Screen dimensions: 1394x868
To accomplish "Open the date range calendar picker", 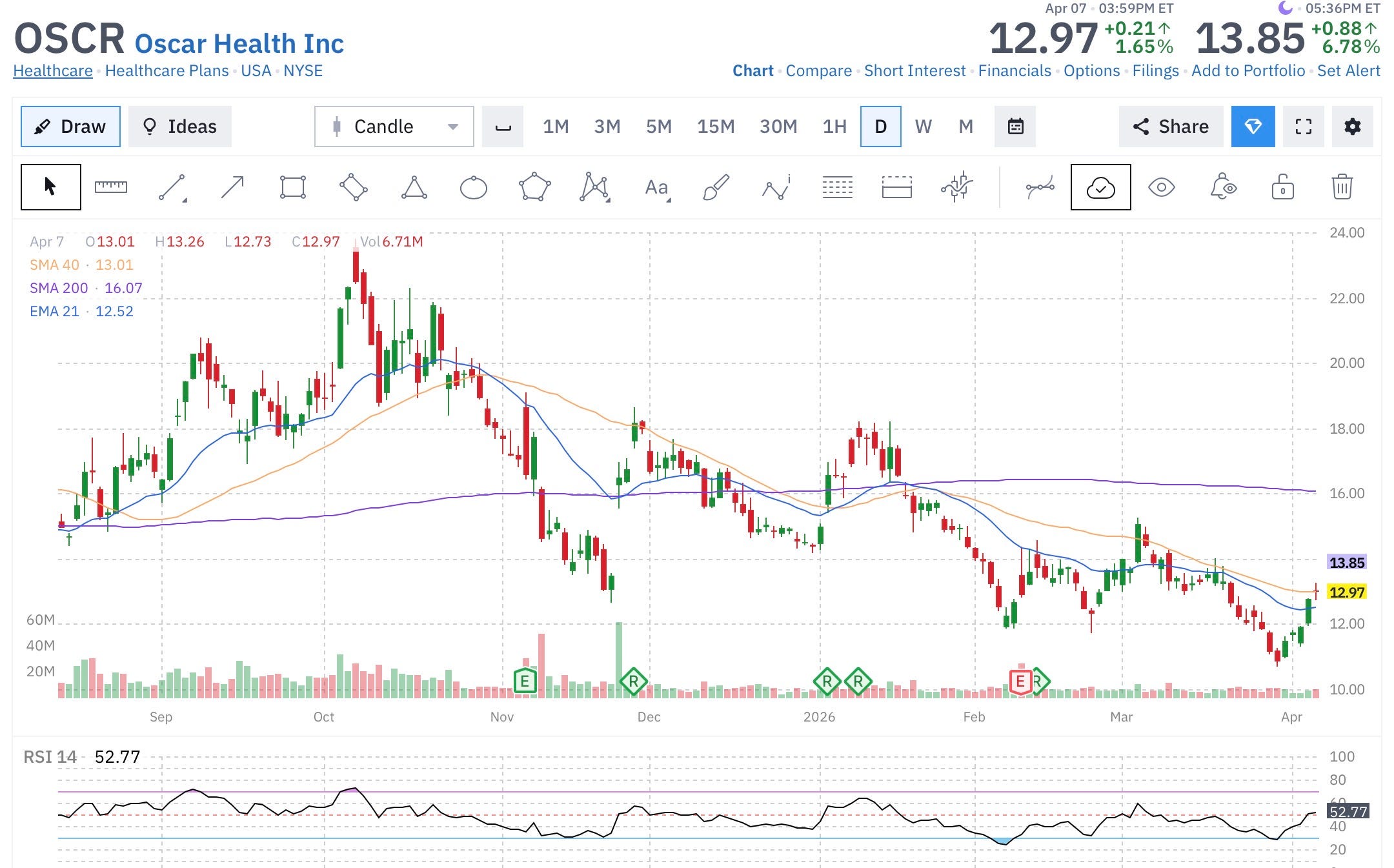I will [x=1015, y=126].
